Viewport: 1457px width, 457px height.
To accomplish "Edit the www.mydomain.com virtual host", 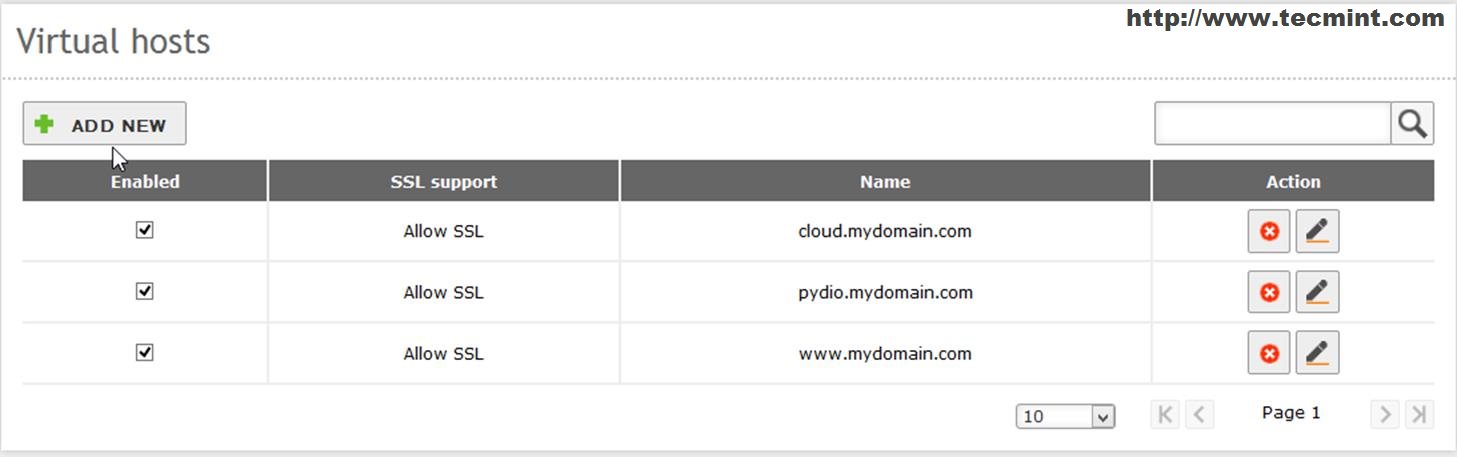I will (1317, 354).
